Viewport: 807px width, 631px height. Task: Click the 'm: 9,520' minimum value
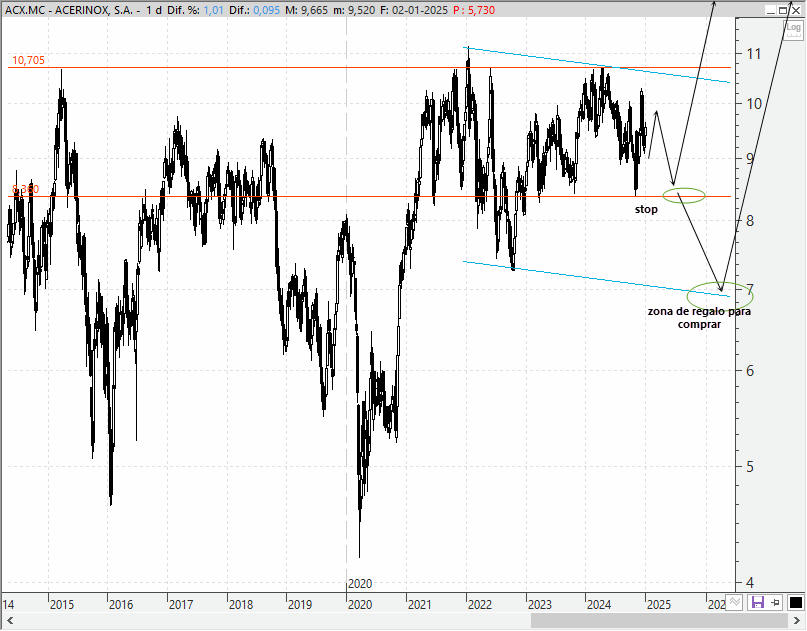(354, 10)
